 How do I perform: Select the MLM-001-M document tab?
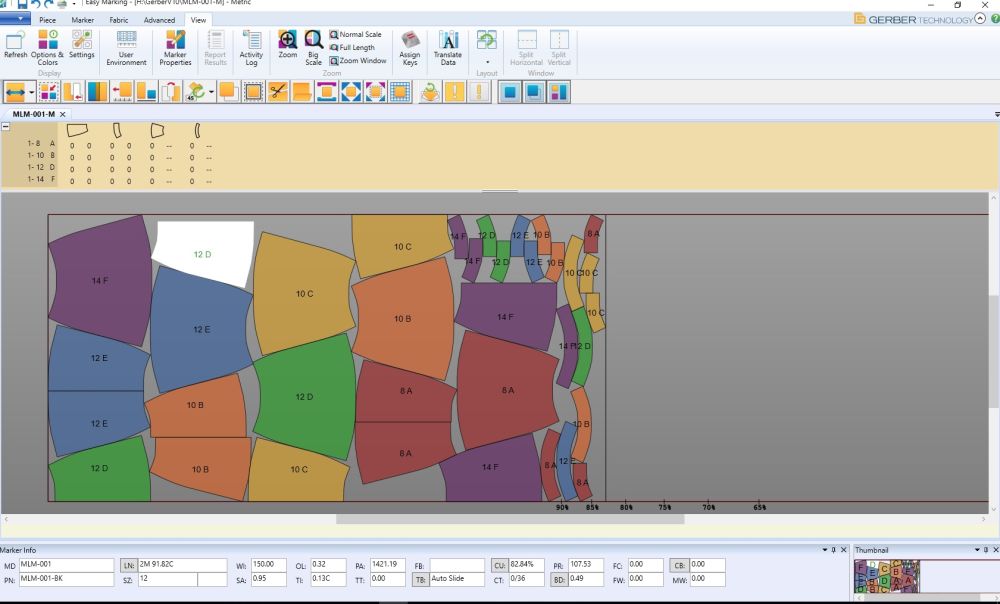click(x=34, y=114)
